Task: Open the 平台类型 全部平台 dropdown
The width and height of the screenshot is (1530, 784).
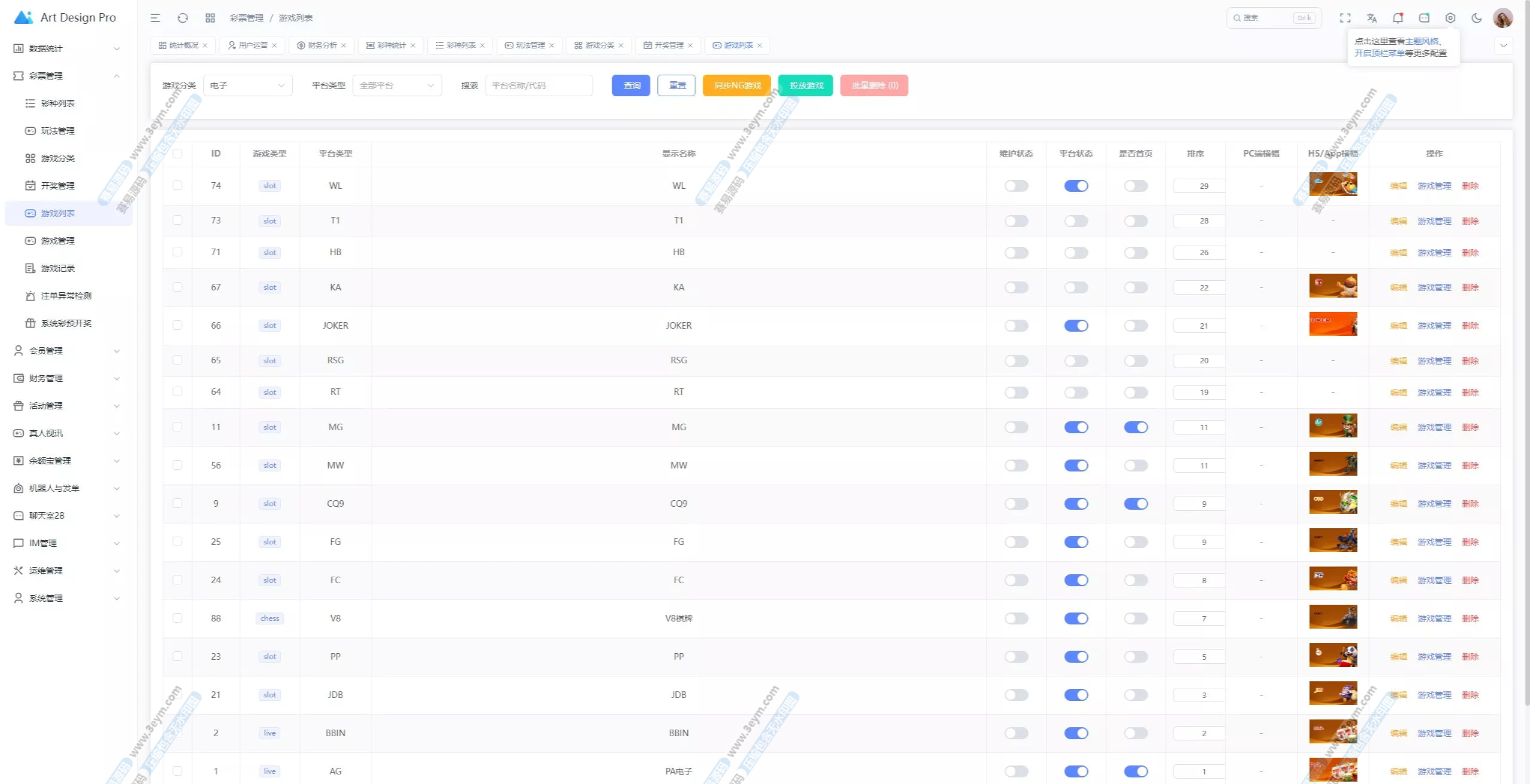Action: click(397, 85)
